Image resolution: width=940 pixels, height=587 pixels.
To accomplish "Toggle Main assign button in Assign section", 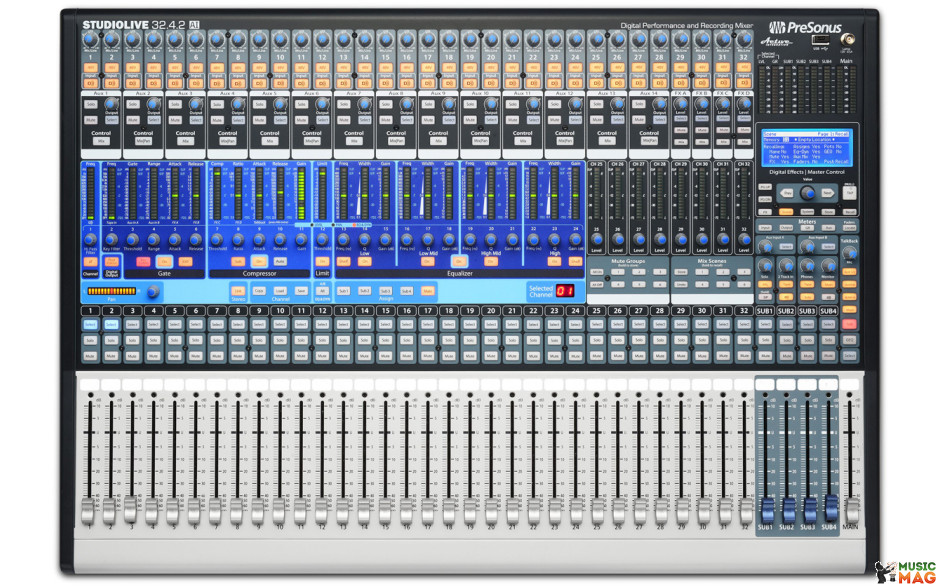I will click(427, 291).
